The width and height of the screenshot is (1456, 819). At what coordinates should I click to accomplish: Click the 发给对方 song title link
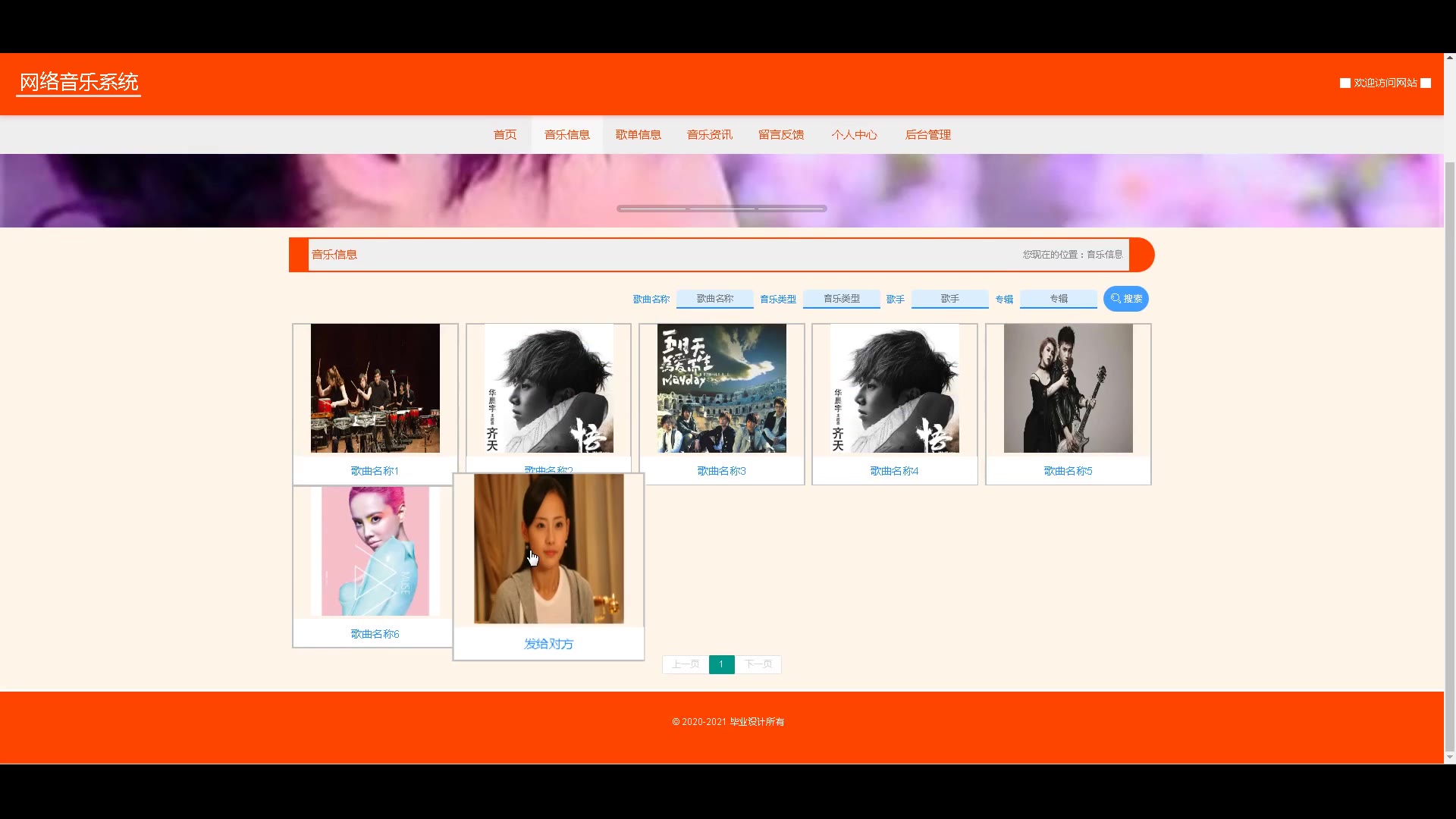(548, 644)
